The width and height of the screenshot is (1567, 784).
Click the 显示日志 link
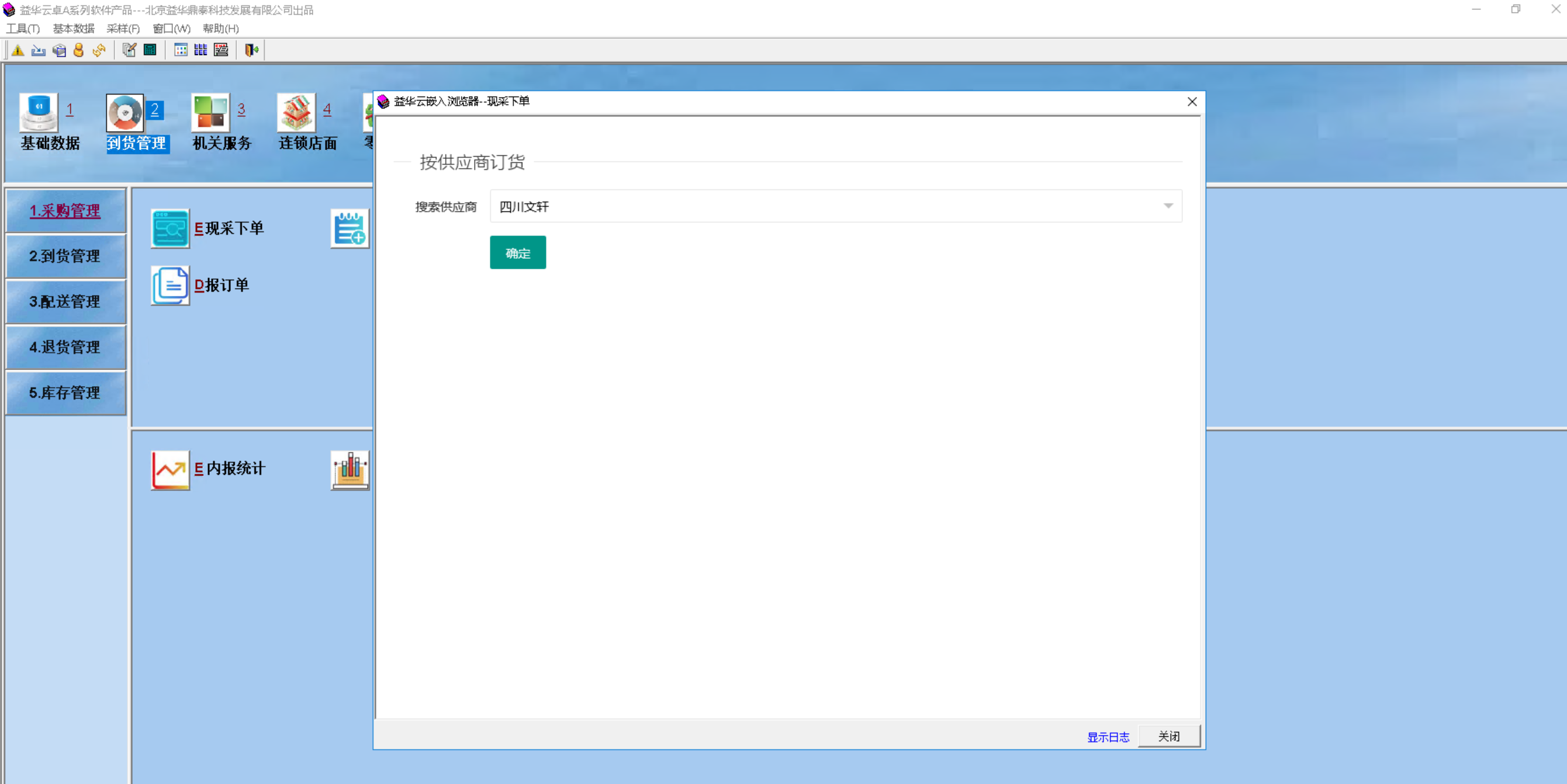[1108, 737]
